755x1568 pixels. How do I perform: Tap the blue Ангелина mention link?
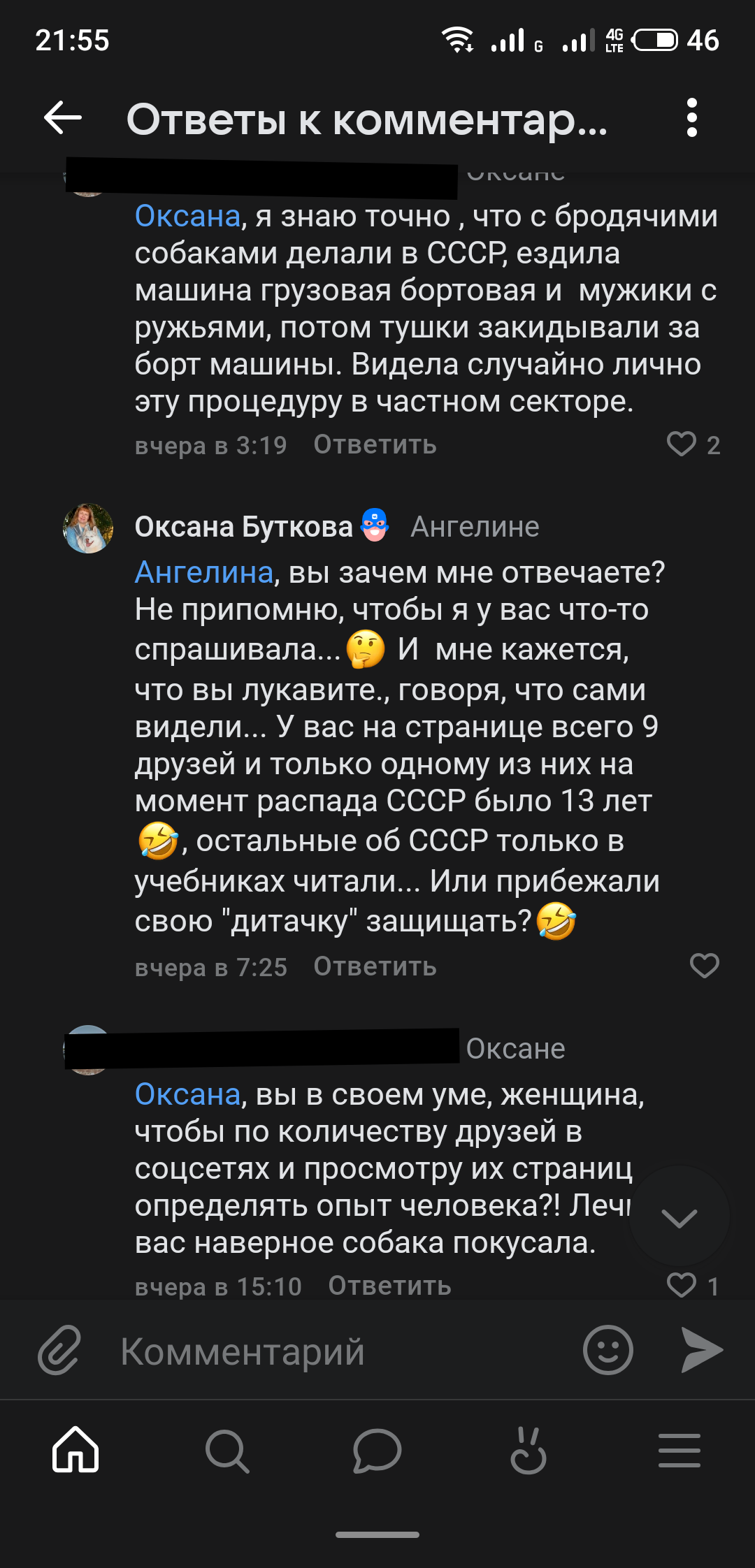(203, 572)
